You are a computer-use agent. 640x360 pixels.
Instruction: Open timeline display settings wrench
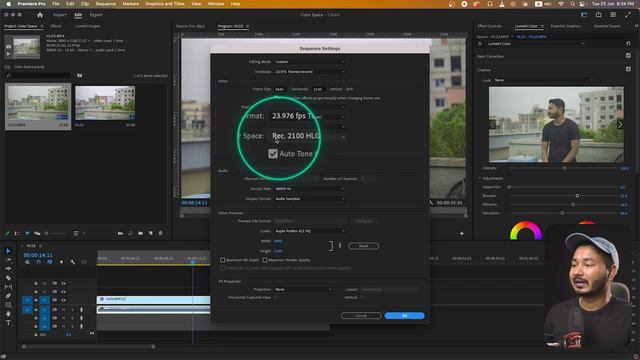[72, 262]
